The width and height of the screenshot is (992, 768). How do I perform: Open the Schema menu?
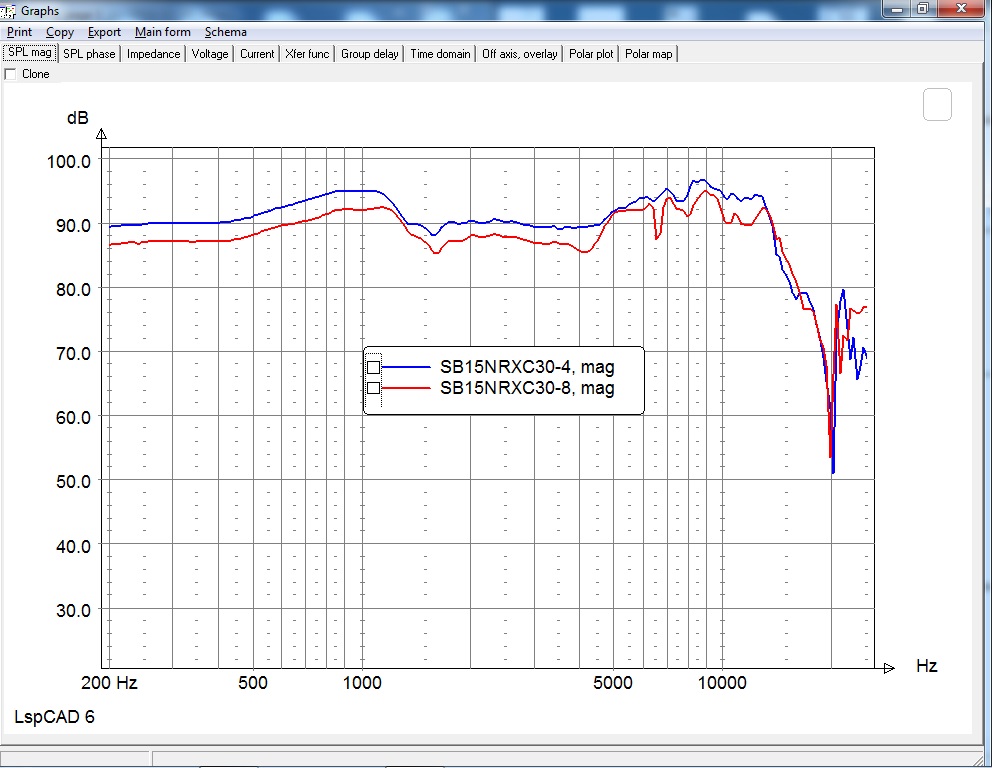point(225,32)
